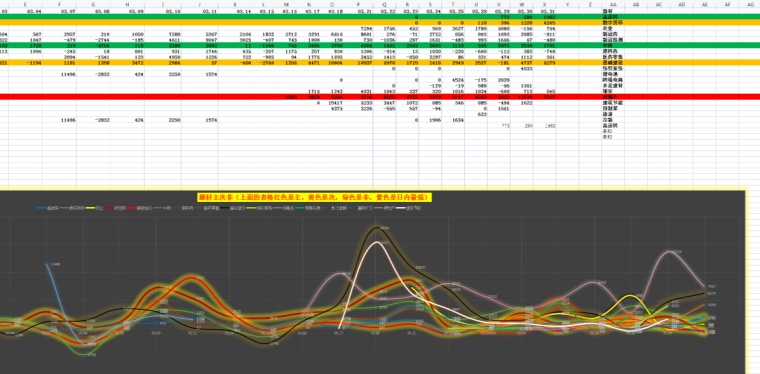Select column Z header
The height and width of the screenshot is (374, 760).
(x=590, y=4)
